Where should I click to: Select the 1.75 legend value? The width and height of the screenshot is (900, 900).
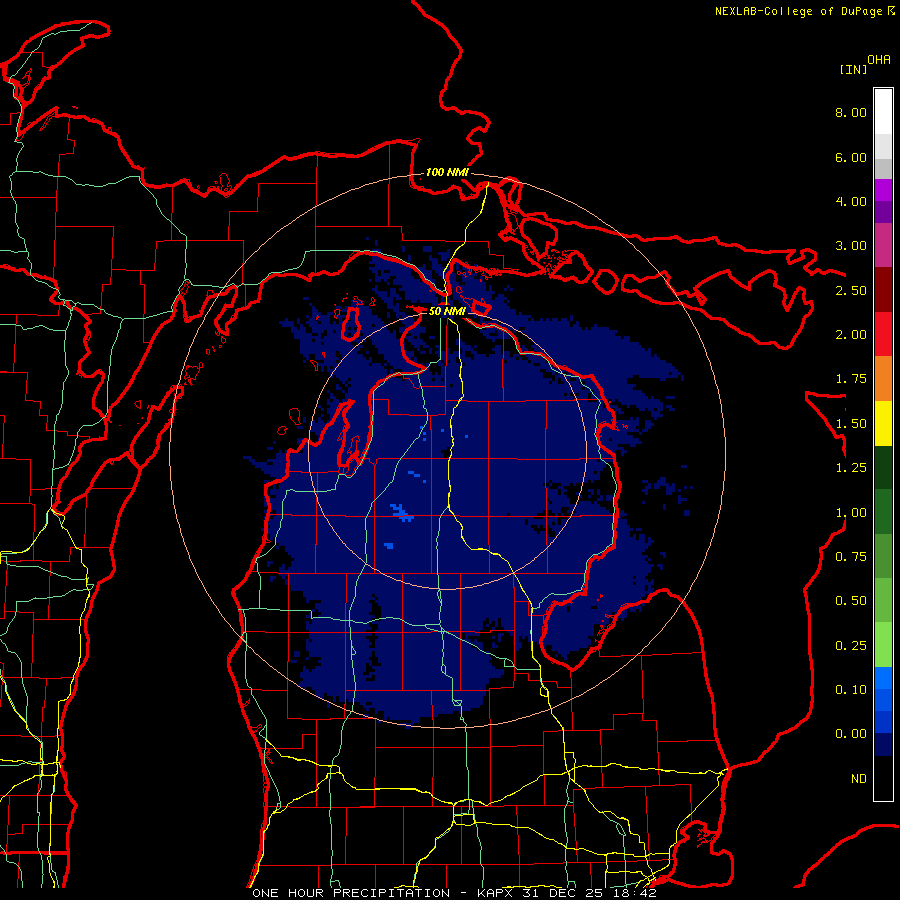[x=851, y=379]
